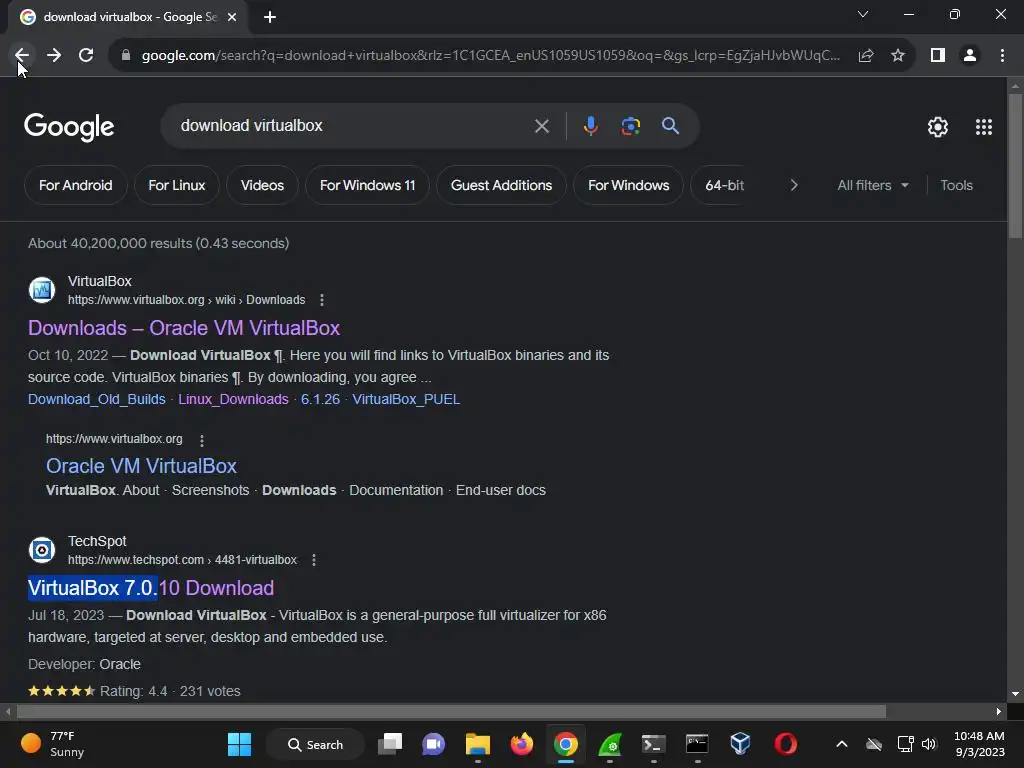The width and height of the screenshot is (1024, 768).
Task: Share this page using the share icon
Action: [866, 56]
